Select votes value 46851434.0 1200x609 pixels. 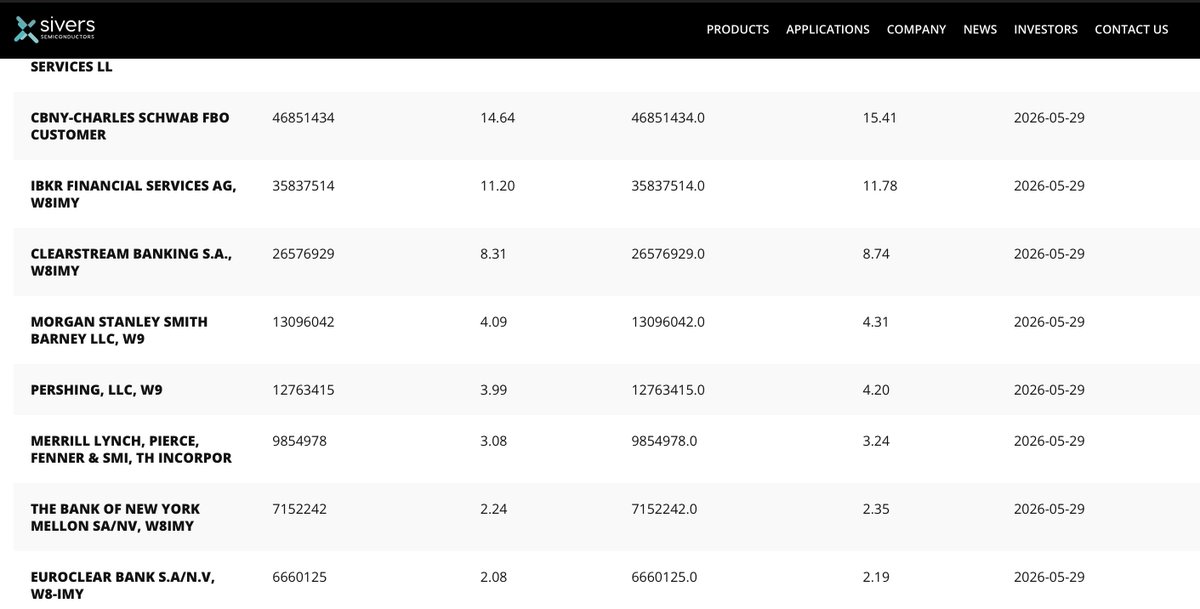tap(668, 118)
